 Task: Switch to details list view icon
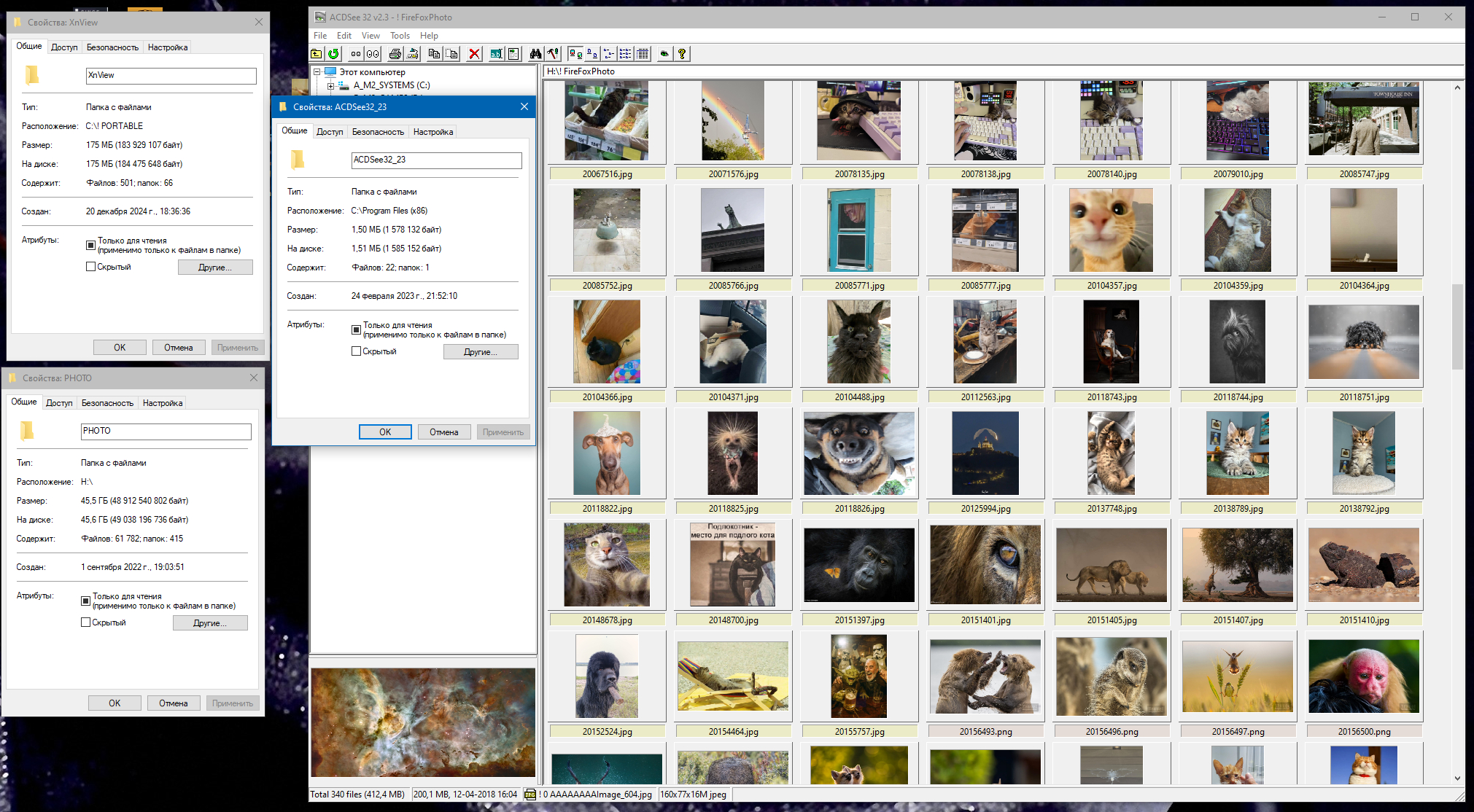643,54
